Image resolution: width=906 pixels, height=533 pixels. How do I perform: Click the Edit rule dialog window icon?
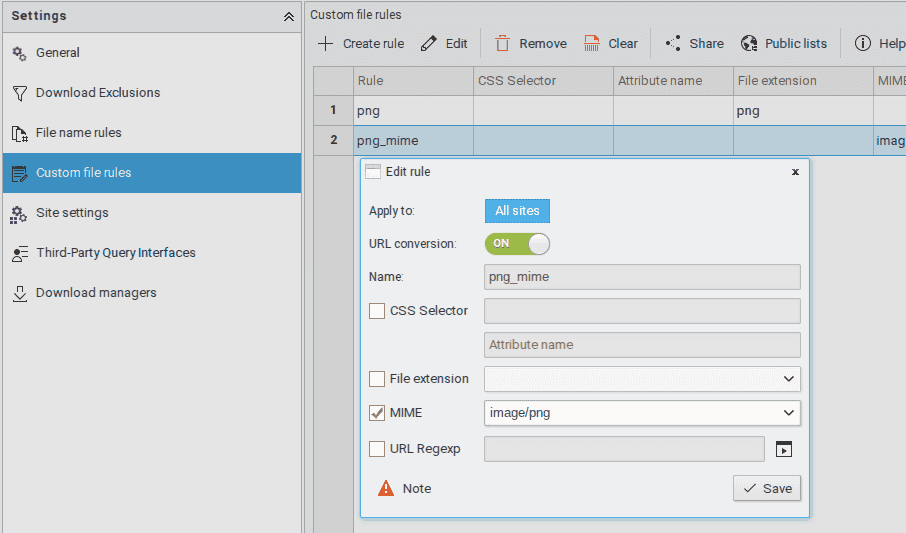(373, 172)
